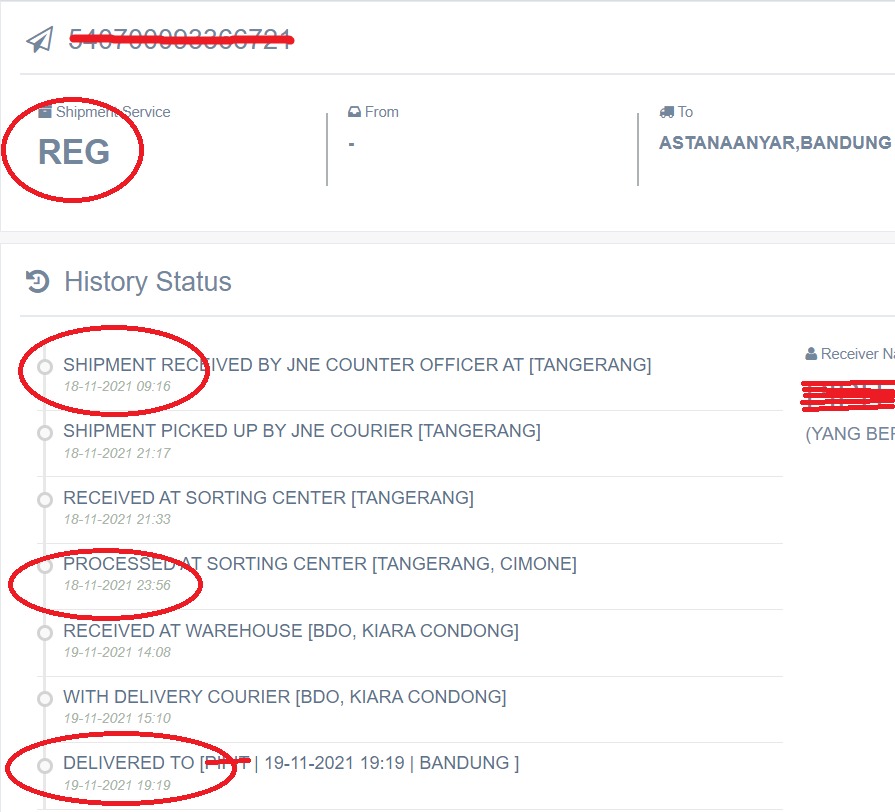Click timeline marker for received at sorting center
The image size is (895, 812).
[x=45, y=500]
